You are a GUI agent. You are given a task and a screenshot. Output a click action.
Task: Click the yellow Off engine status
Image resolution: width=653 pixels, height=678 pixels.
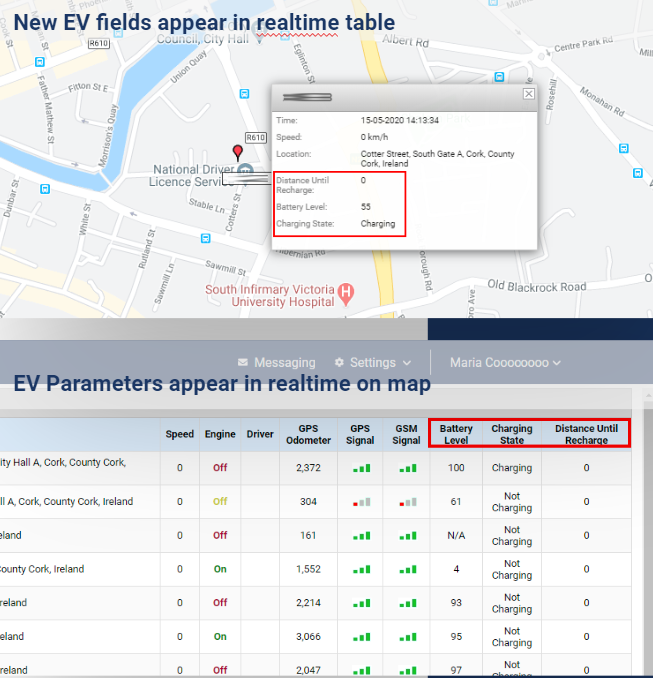click(220, 502)
